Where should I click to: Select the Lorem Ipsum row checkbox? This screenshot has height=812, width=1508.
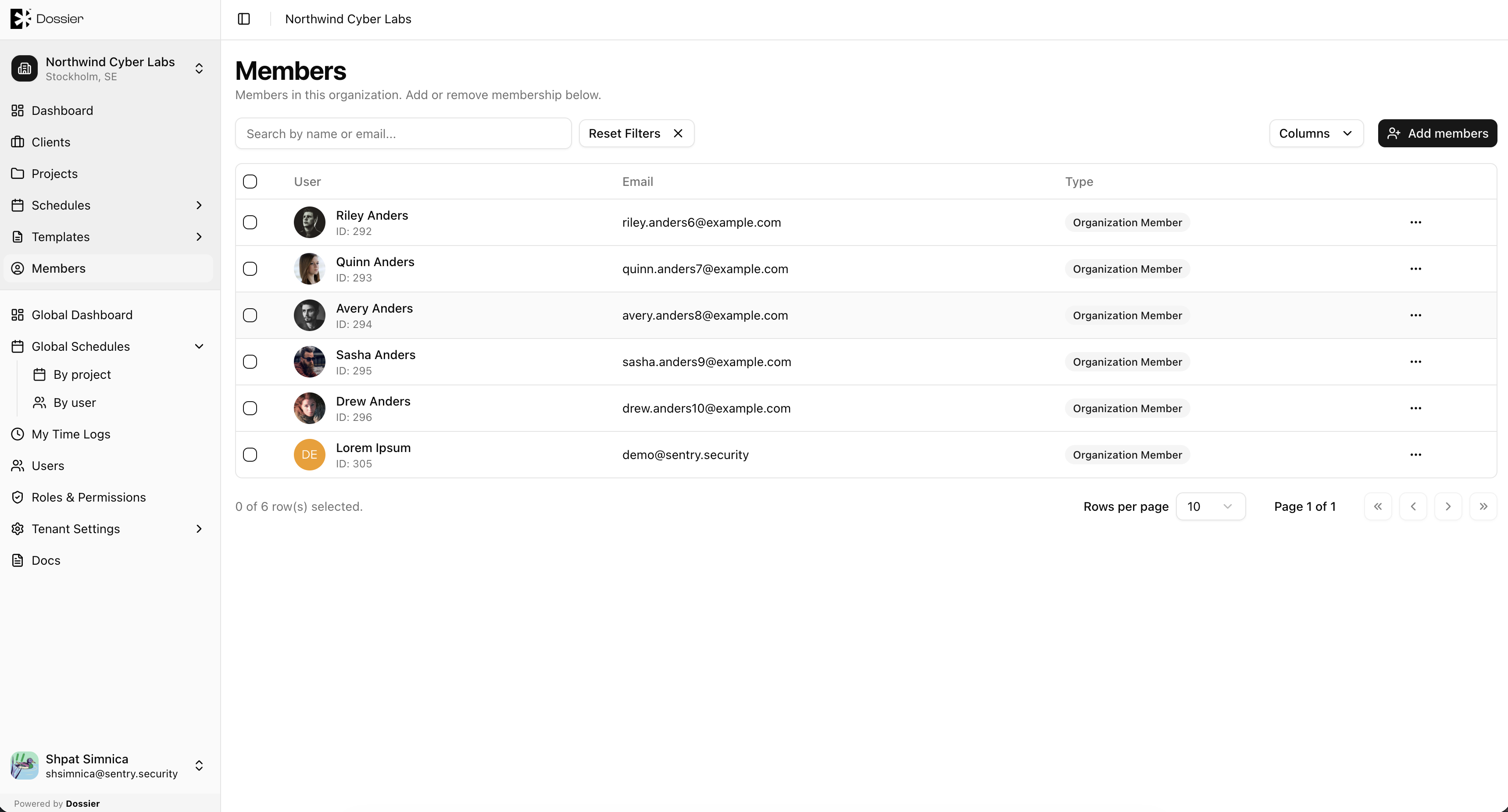pyautogui.click(x=250, y=455)
